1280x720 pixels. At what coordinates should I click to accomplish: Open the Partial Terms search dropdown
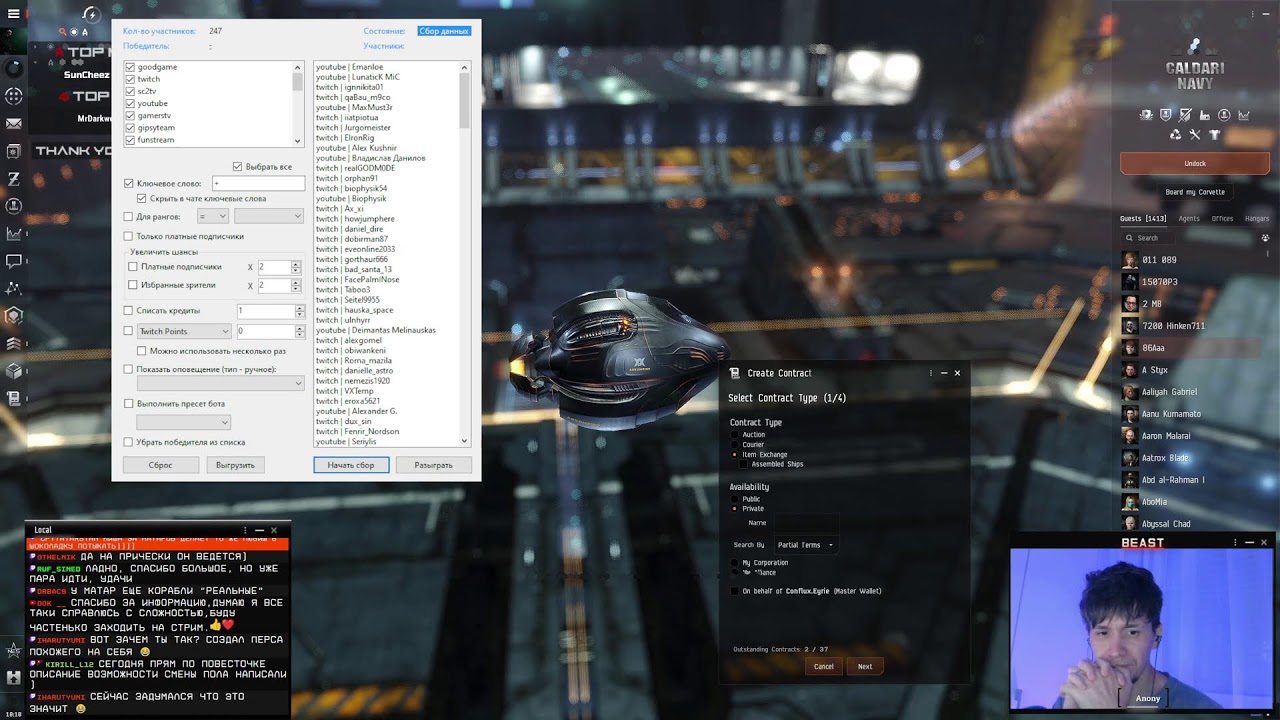click(x=805, y=545)
